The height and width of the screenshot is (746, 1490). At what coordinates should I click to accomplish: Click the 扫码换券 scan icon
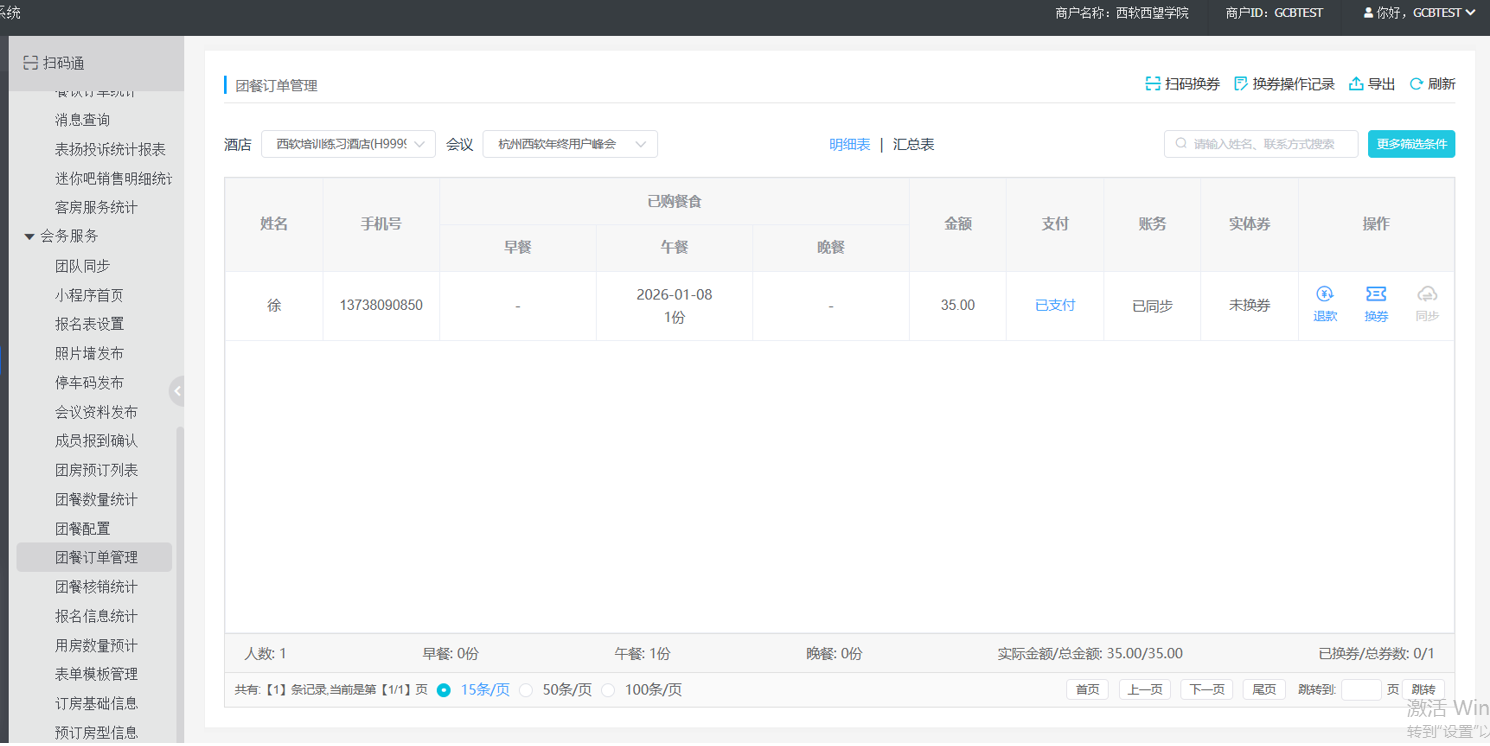point(1153,84)
